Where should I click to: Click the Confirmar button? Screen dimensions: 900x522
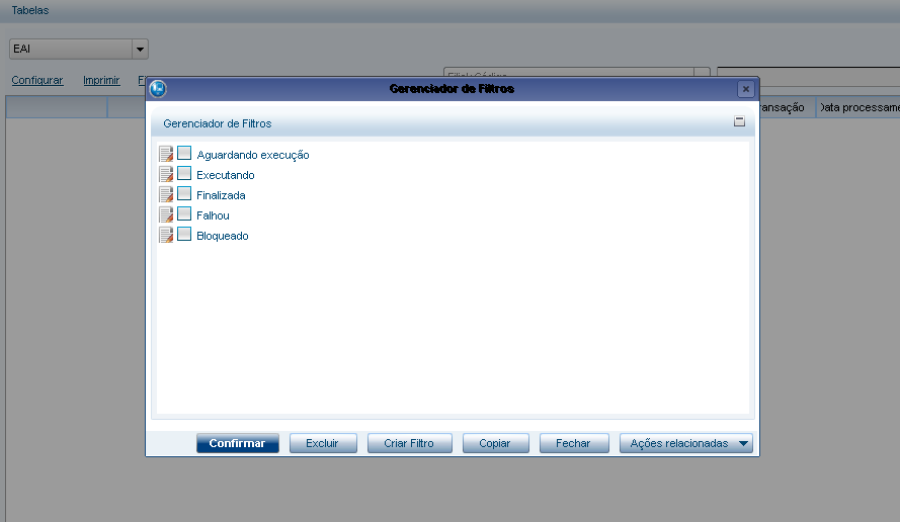[238, 443]
